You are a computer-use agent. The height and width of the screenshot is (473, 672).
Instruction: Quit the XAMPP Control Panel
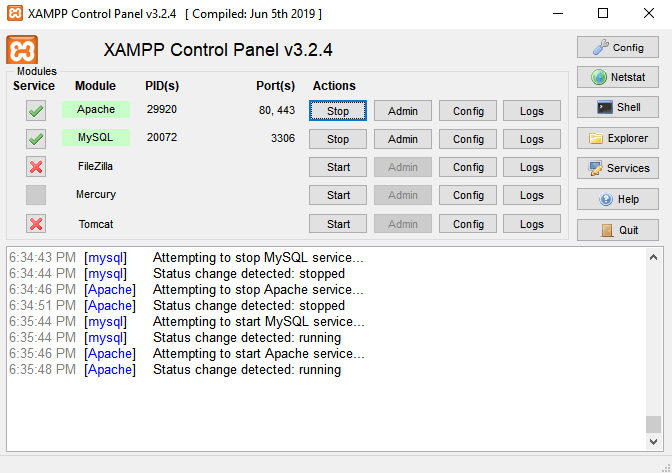point(617,229)
